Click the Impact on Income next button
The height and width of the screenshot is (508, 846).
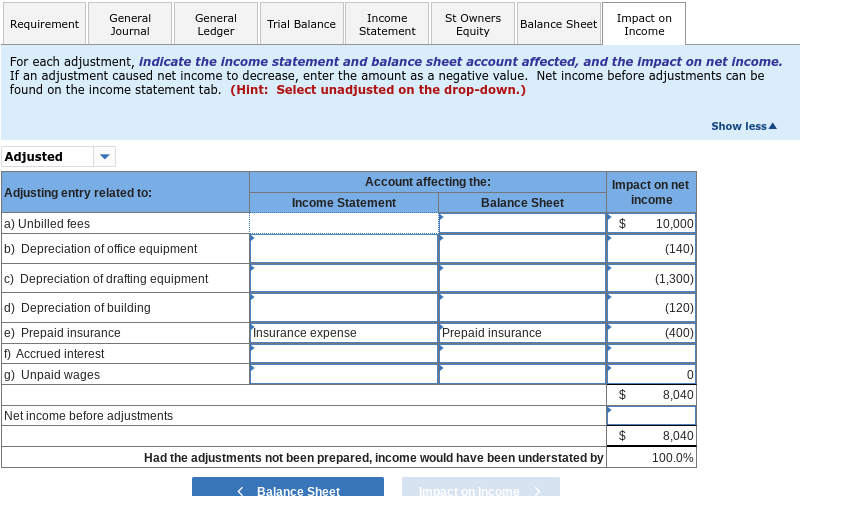click(481, 487)
